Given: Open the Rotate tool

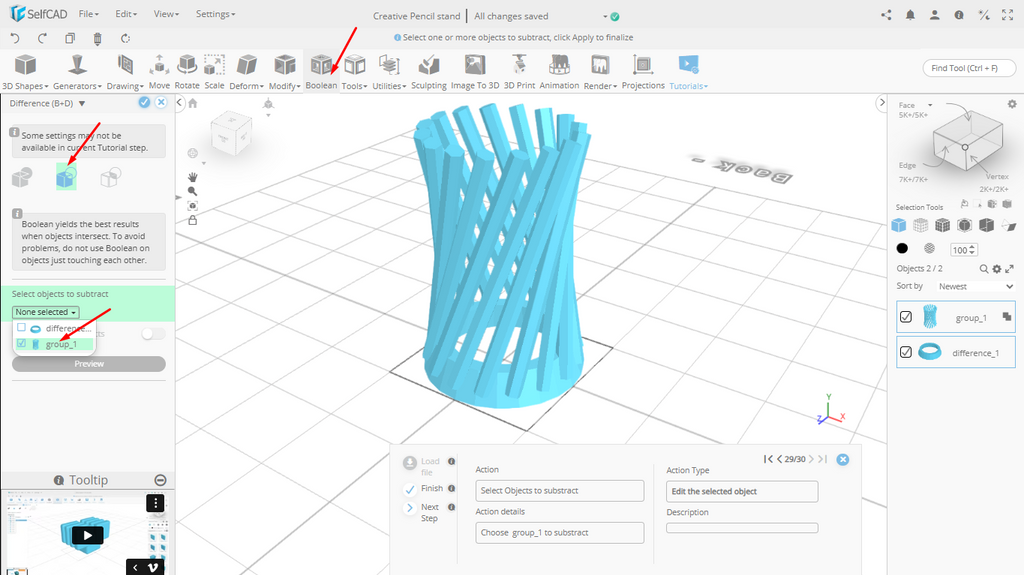Looking at the screenshot, I should pos(187,72).
